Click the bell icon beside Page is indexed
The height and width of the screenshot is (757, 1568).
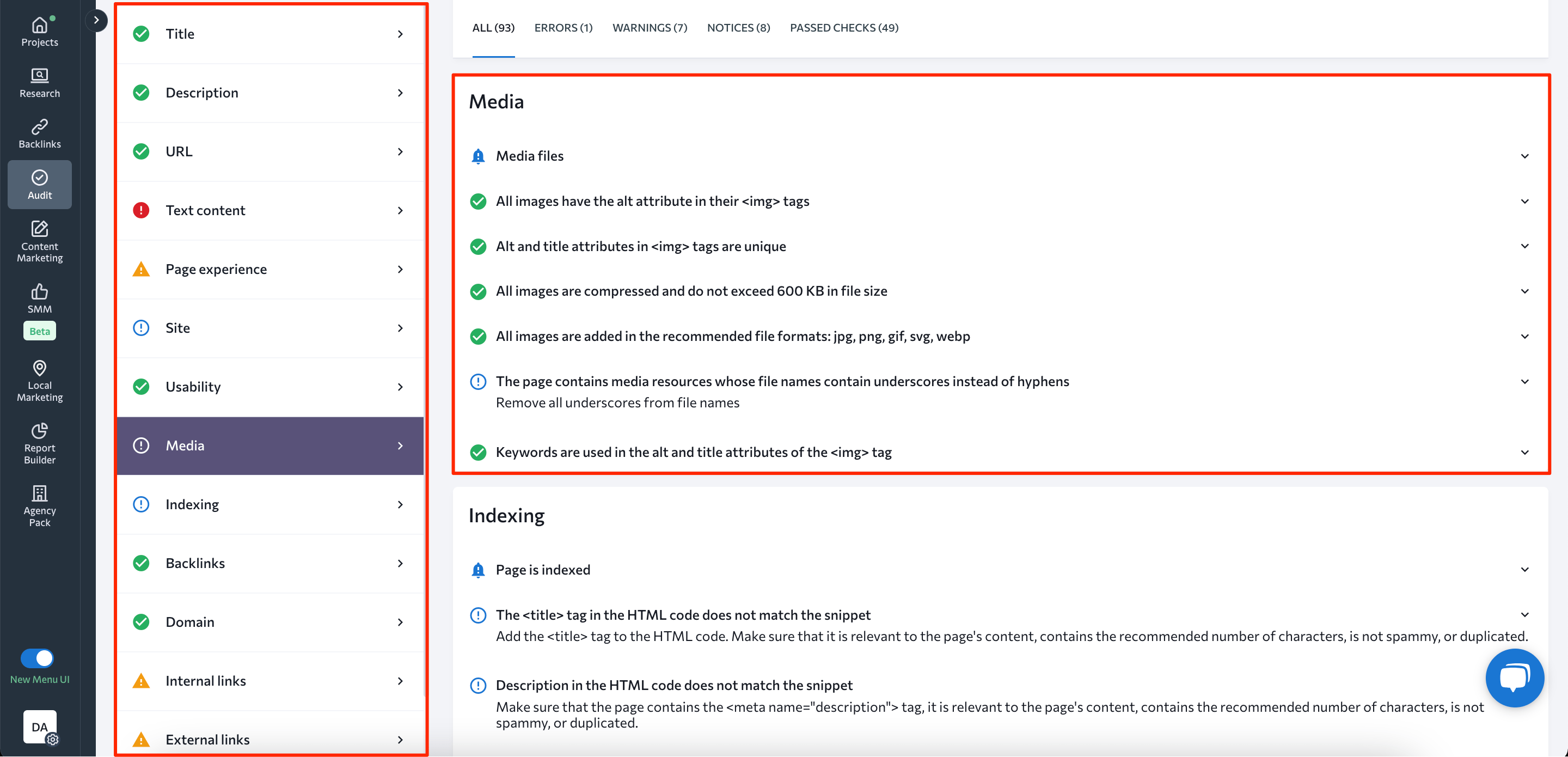[x=479, y=570]
